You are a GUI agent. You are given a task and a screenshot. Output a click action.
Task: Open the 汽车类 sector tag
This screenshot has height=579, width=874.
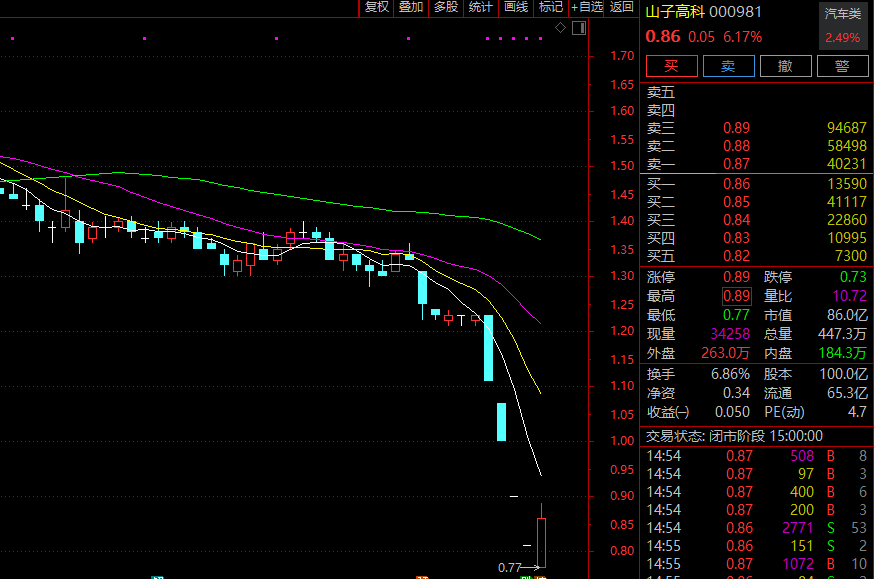(x=843, y=14)
